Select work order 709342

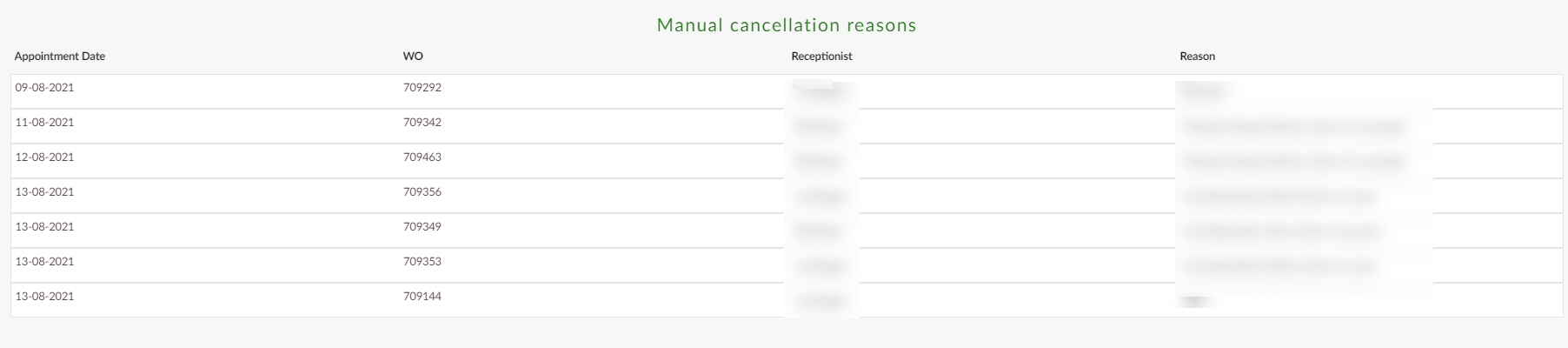click(422, 123)
